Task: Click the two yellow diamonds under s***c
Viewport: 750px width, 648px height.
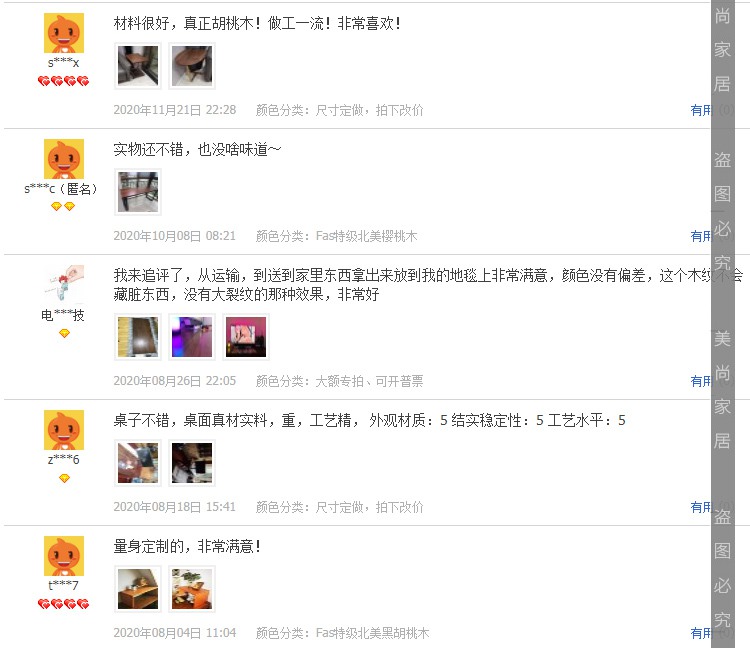Action: point(63,207)
